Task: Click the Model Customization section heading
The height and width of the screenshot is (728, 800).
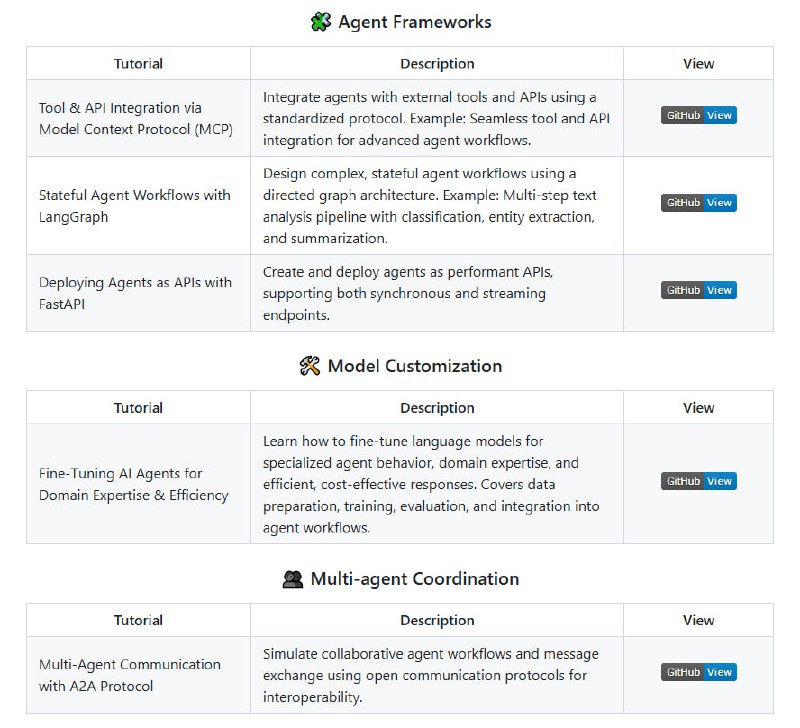Action: point(415,366)
